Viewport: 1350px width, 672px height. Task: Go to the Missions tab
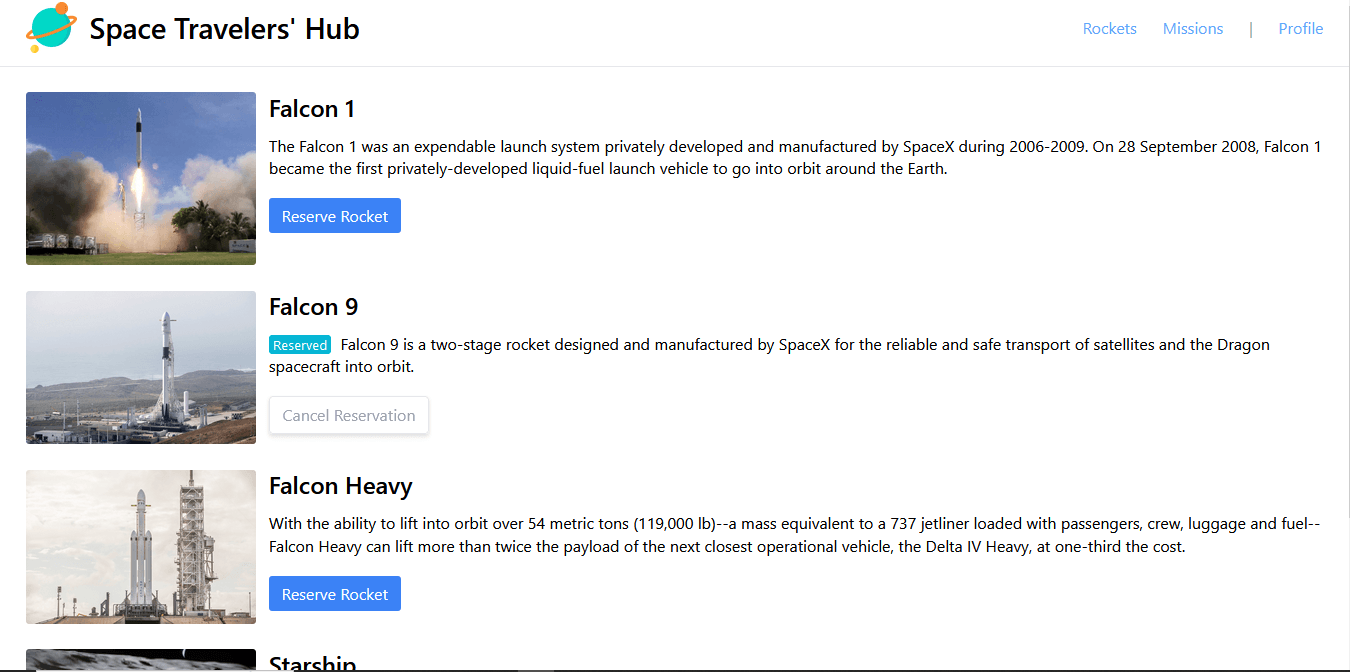pyautogui.click(x=1192, y=29)
